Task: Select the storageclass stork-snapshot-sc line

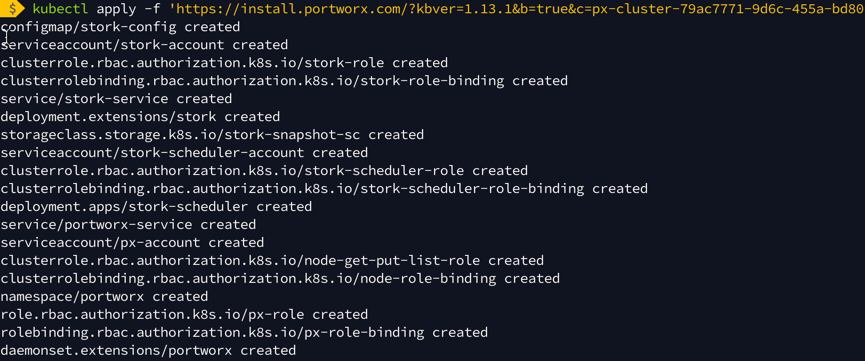Action: [212, 135]
